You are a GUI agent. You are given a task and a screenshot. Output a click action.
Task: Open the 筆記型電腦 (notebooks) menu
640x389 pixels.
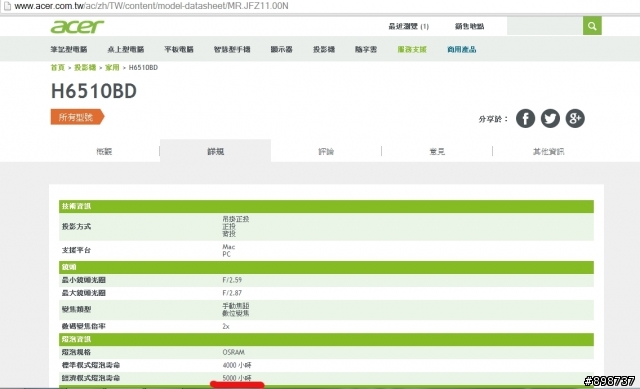coord(69,49)
